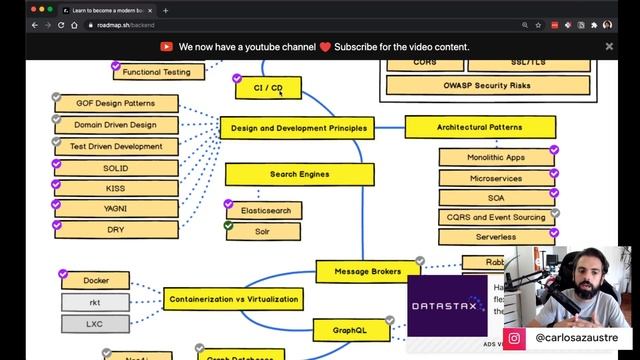This screenshot has height=360, width=640.
Task: Open the Domain Driven Design node
Action: (116, 125)
